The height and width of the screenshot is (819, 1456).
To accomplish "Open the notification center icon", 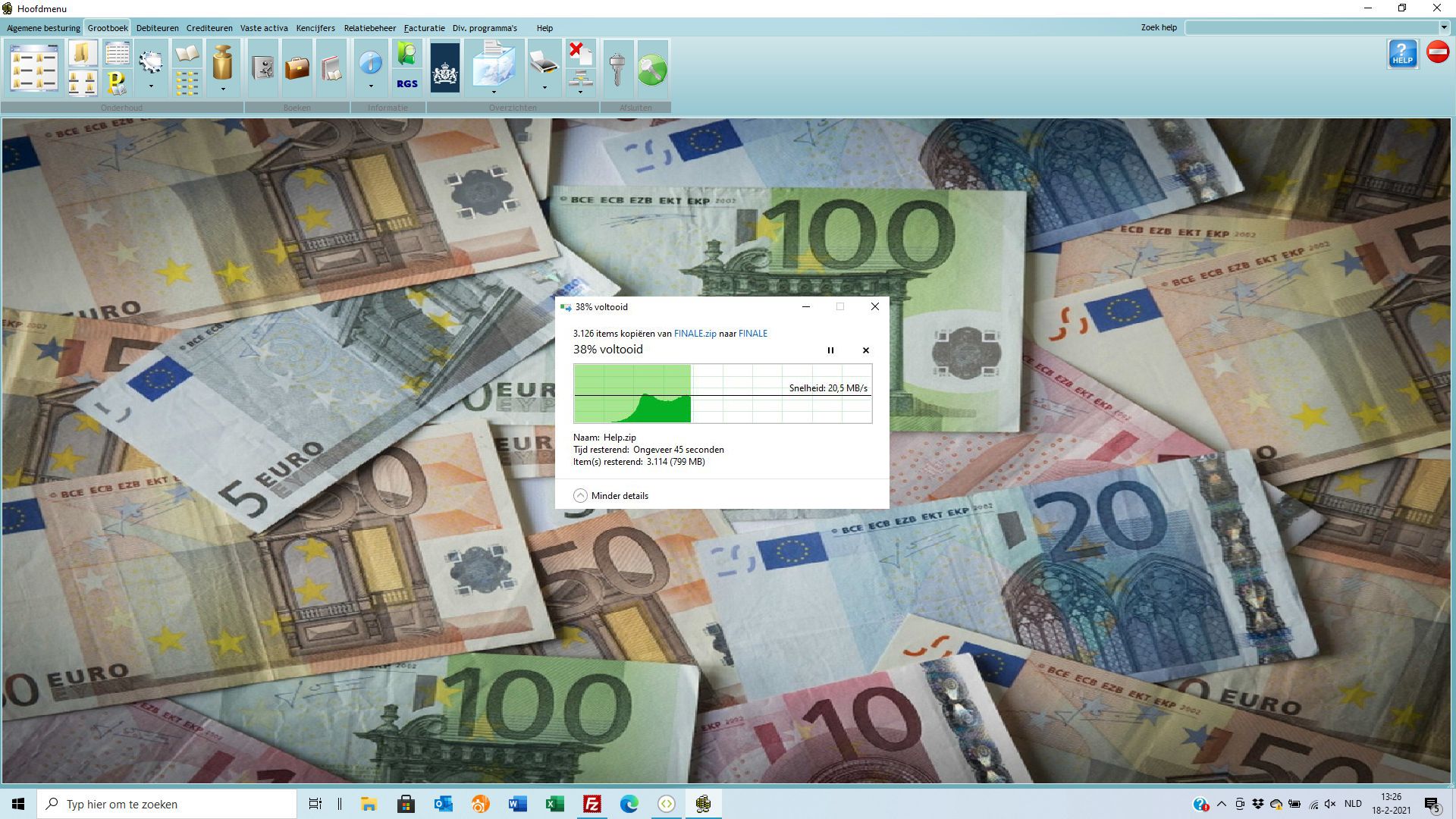I will 1432,805.
